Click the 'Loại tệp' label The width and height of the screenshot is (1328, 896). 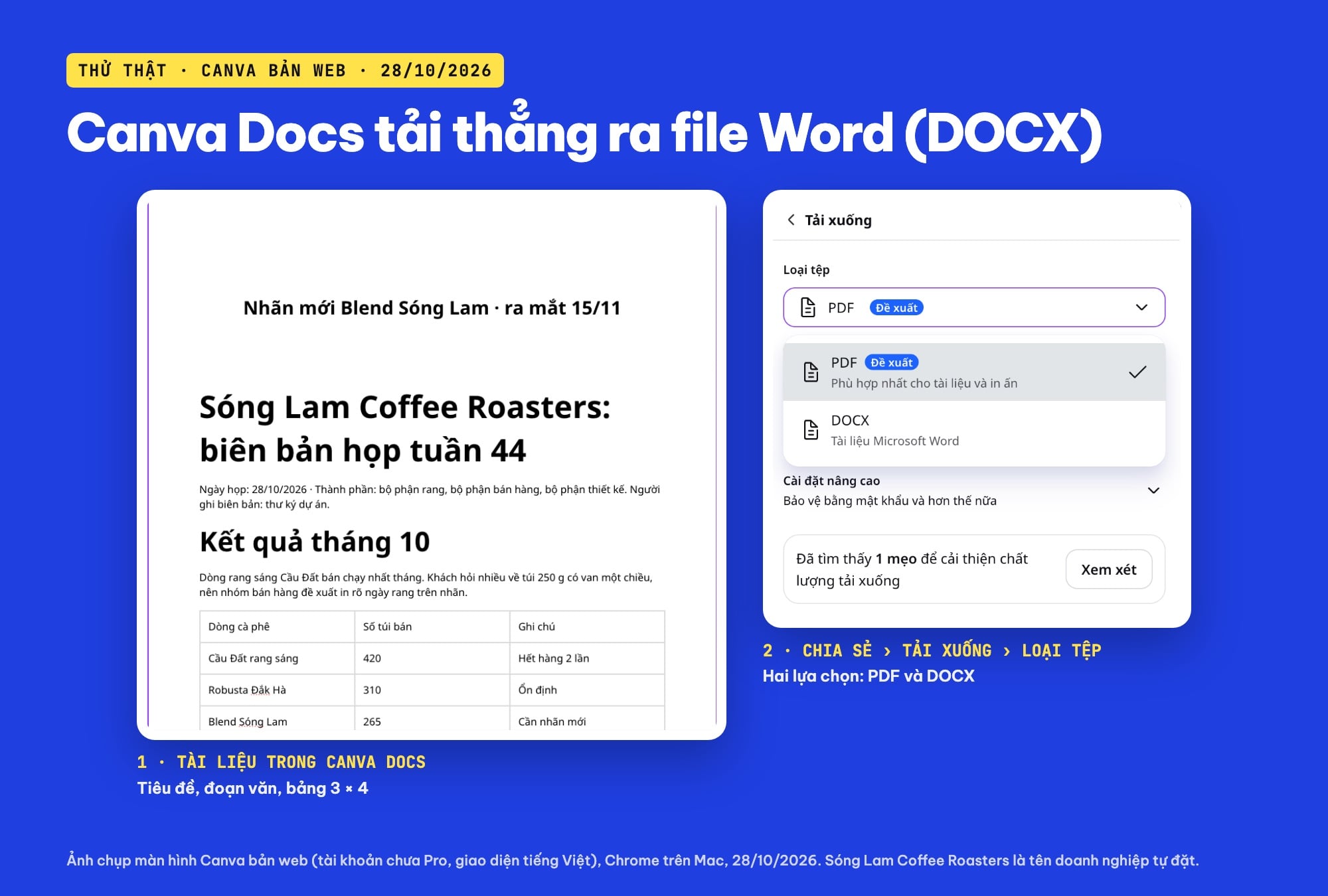tap(806, 269)
